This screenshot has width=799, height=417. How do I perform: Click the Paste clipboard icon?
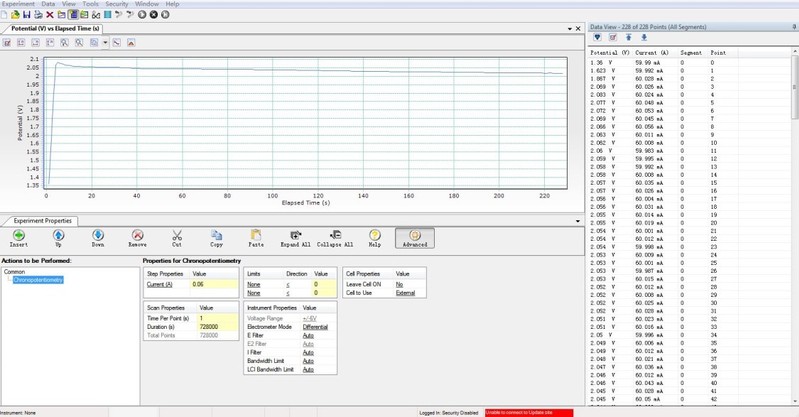pyautogui.click(x=256, y=236)
